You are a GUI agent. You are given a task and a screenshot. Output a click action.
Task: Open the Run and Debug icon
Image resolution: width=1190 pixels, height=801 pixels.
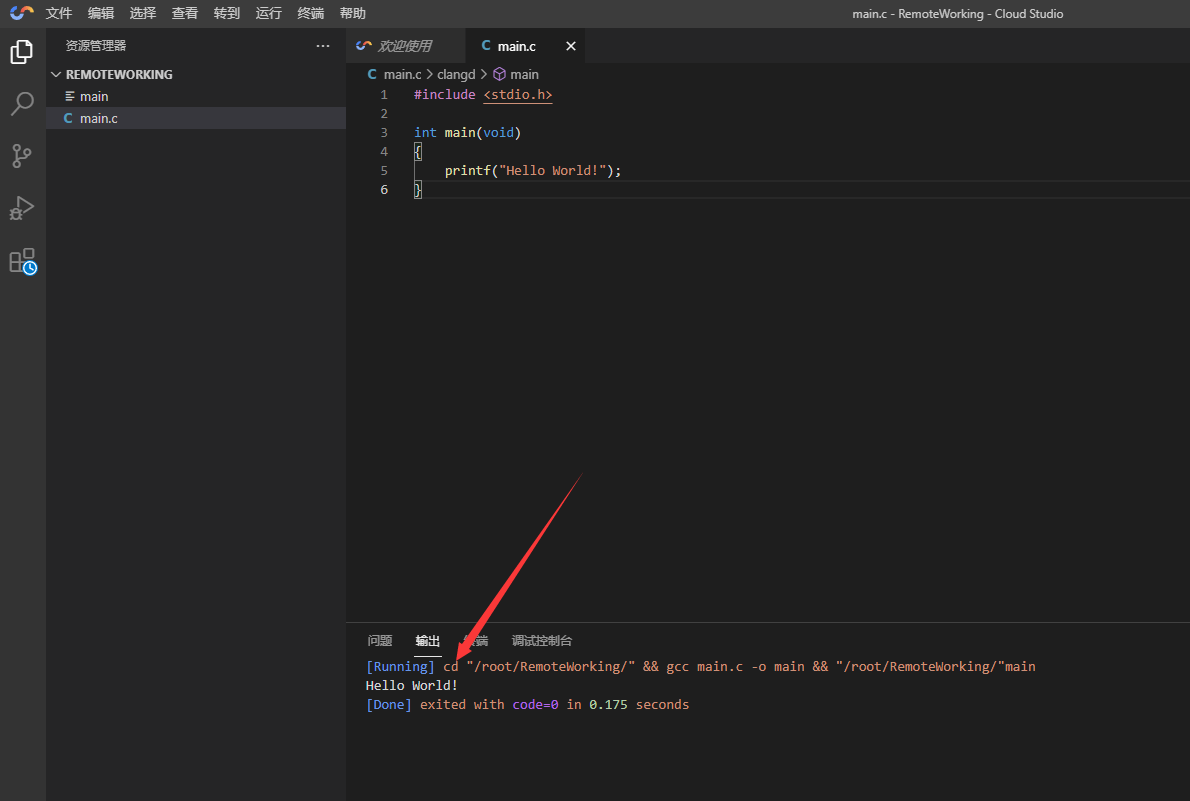(x=22, y=208)
